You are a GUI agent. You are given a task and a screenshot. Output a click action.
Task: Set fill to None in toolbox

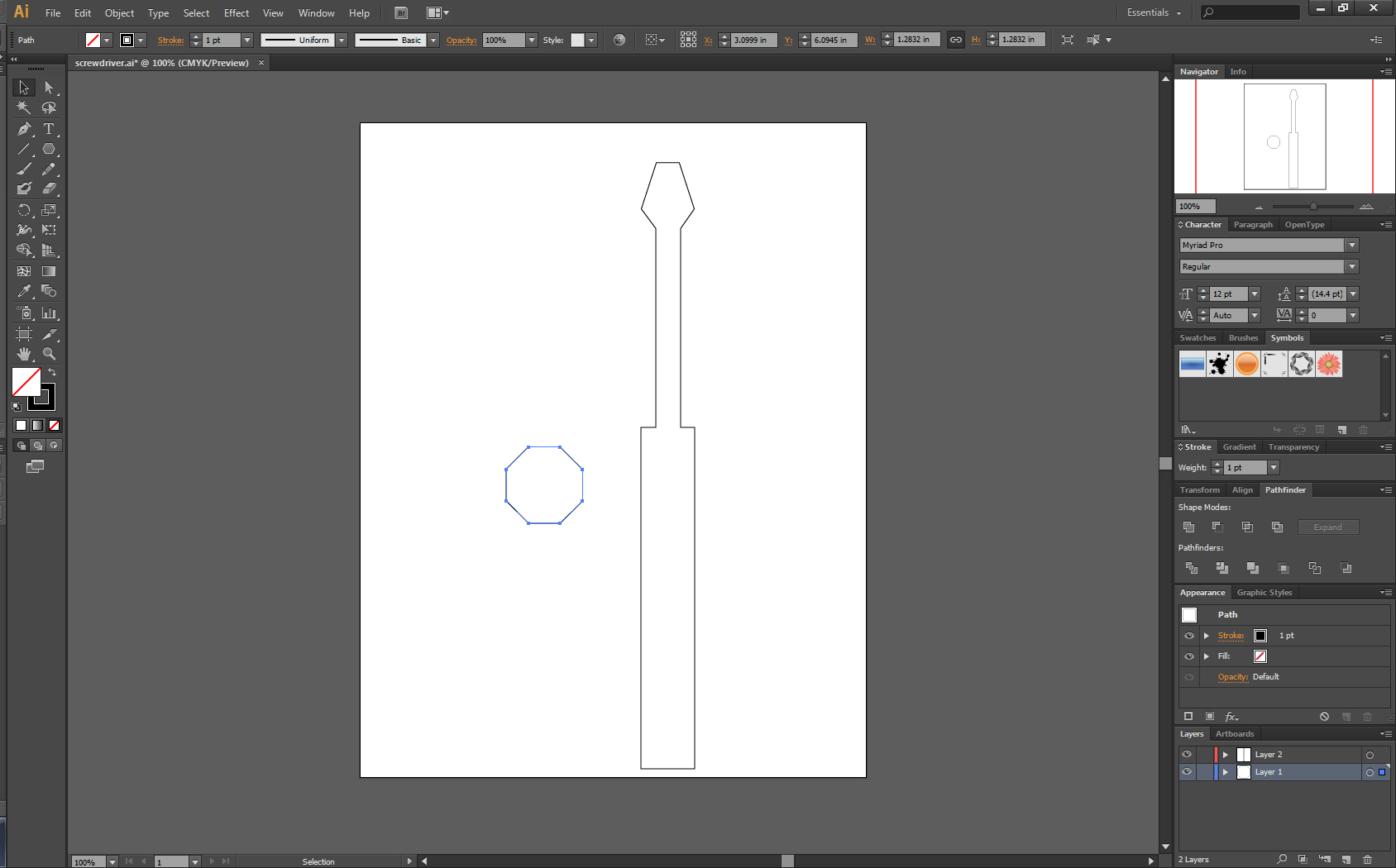point(54,426)
